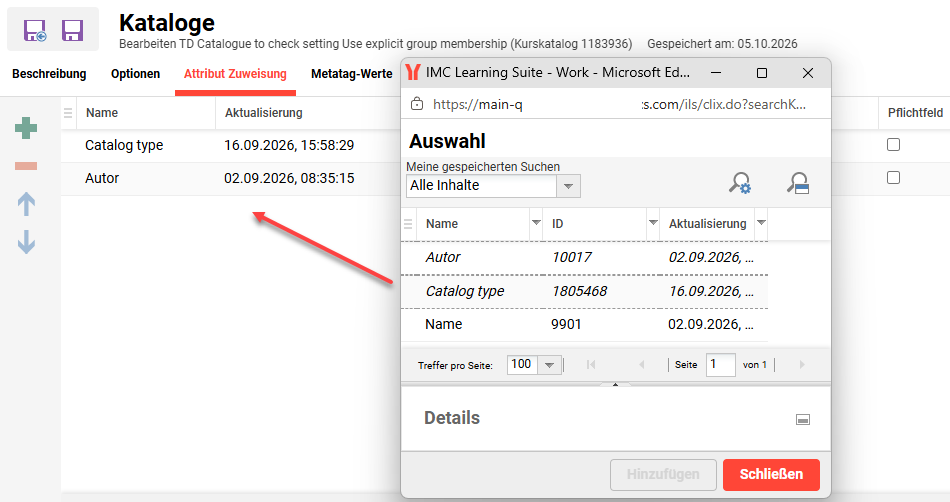Image resolution: width=950 pixels, height=502 pixels.
Task: Click the Details heading
Action: point(452,418)
